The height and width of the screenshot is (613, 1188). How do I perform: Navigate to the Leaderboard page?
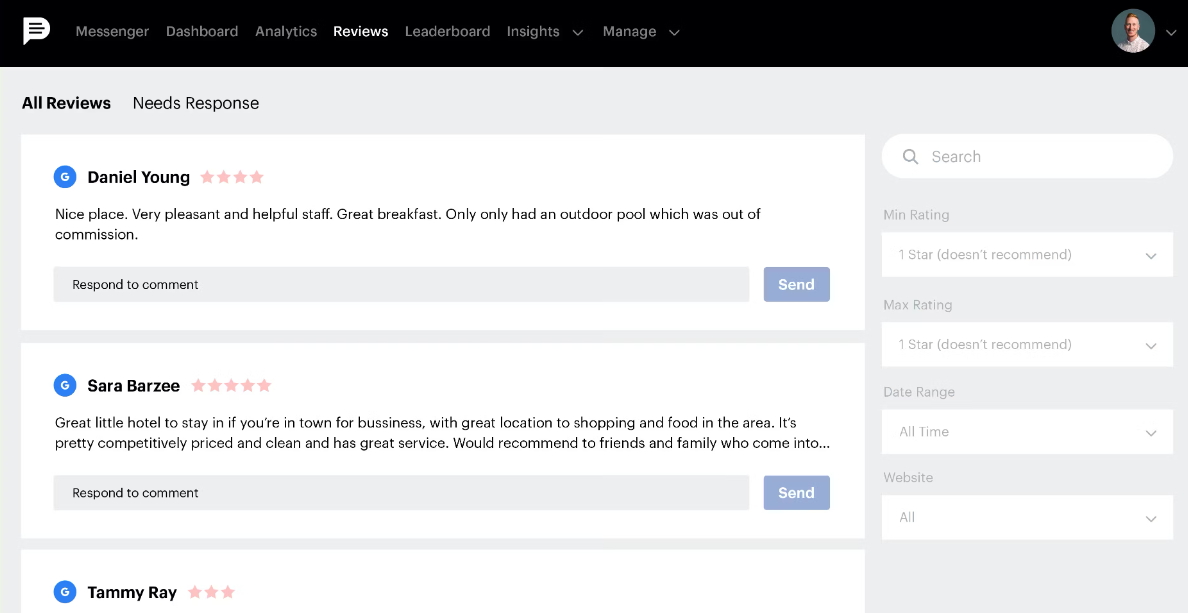coord(447,31)
